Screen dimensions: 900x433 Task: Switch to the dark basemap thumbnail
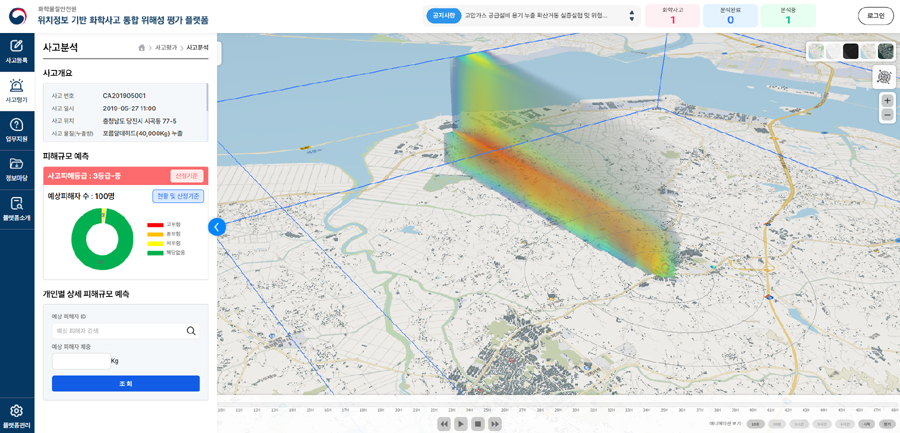(x=850, y=51)
